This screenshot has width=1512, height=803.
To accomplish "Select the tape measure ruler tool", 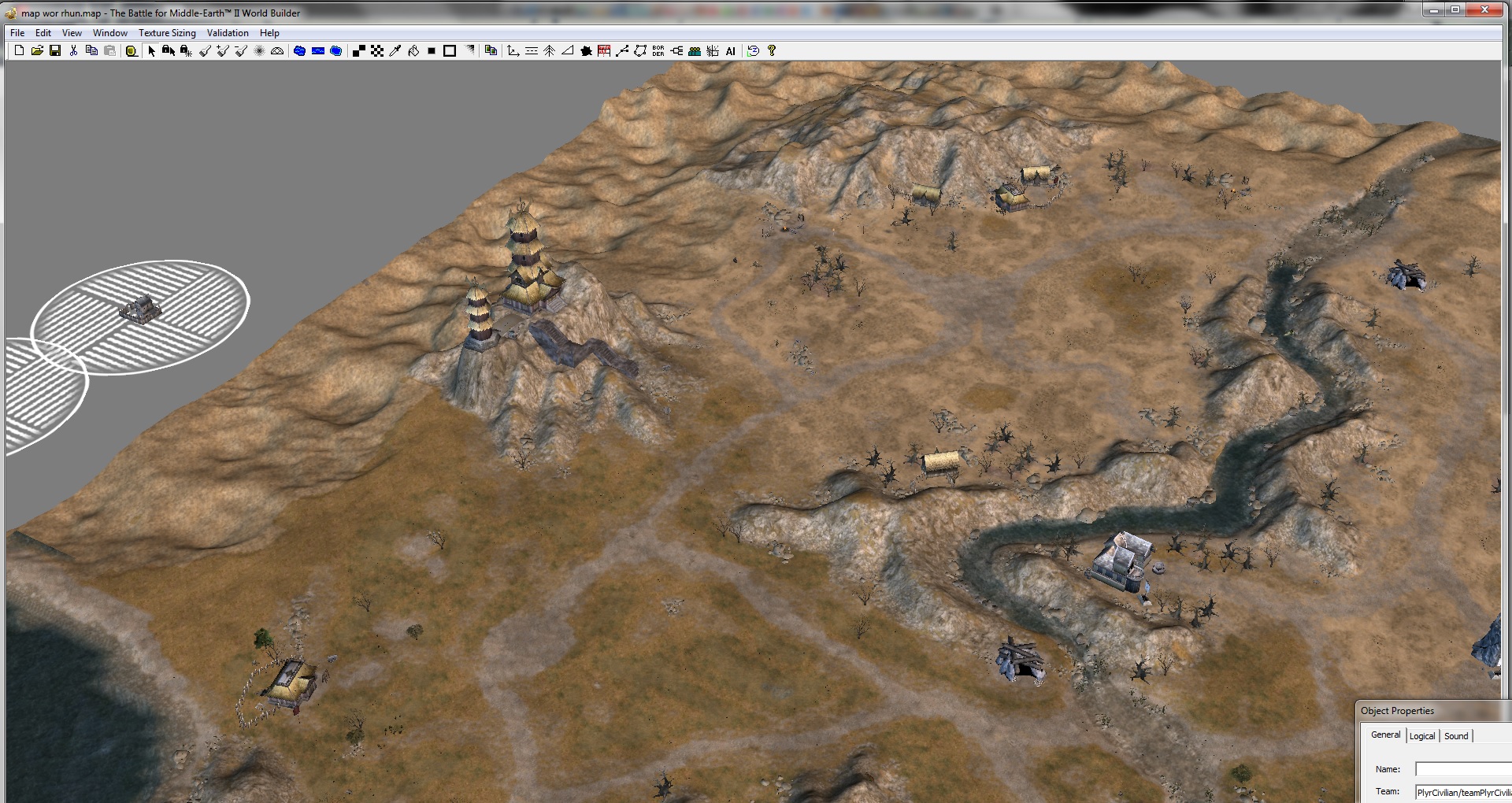I will [132, 50].
